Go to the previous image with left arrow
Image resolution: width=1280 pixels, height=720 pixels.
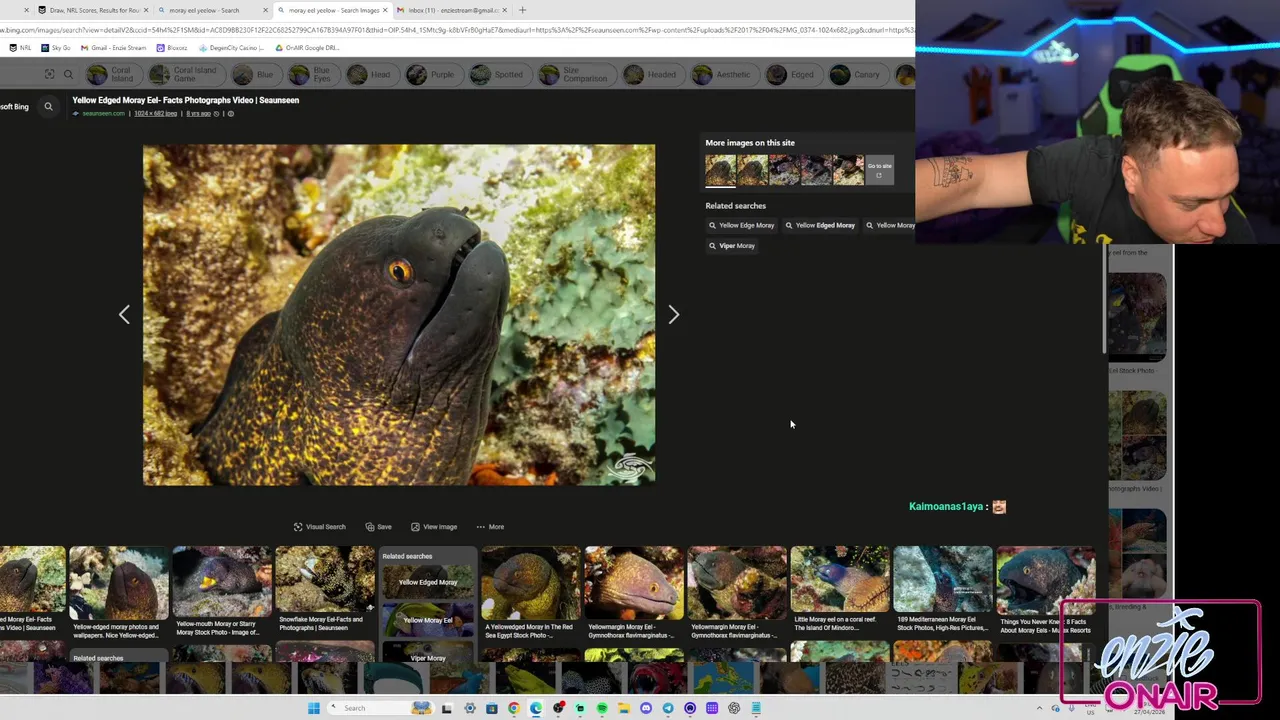124,315
